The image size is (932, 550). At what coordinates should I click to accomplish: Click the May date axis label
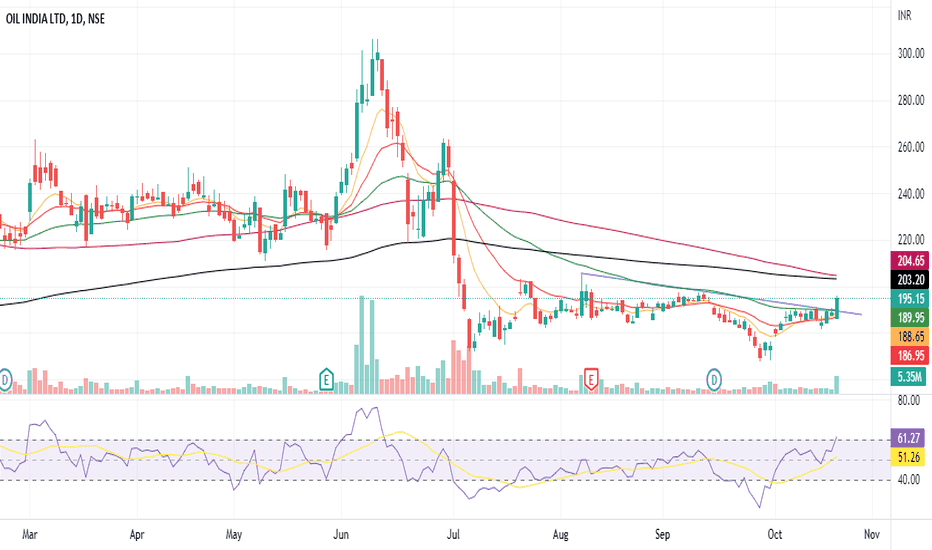[x=234, y=535]
